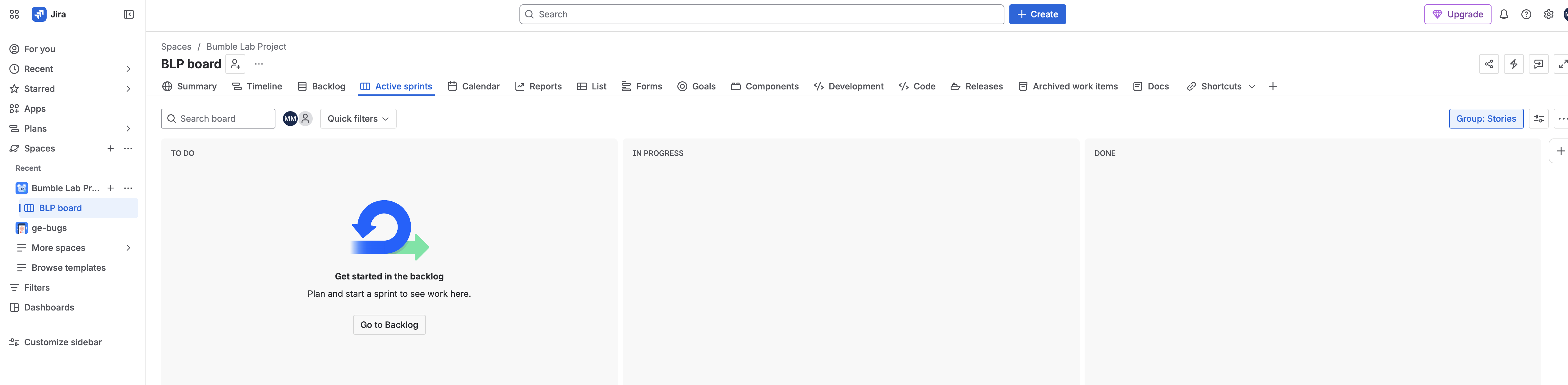Open the help question mark icon
The width and height of the screenshot is (1568, 385).
pyautogui.click(x=1526, y=15)
